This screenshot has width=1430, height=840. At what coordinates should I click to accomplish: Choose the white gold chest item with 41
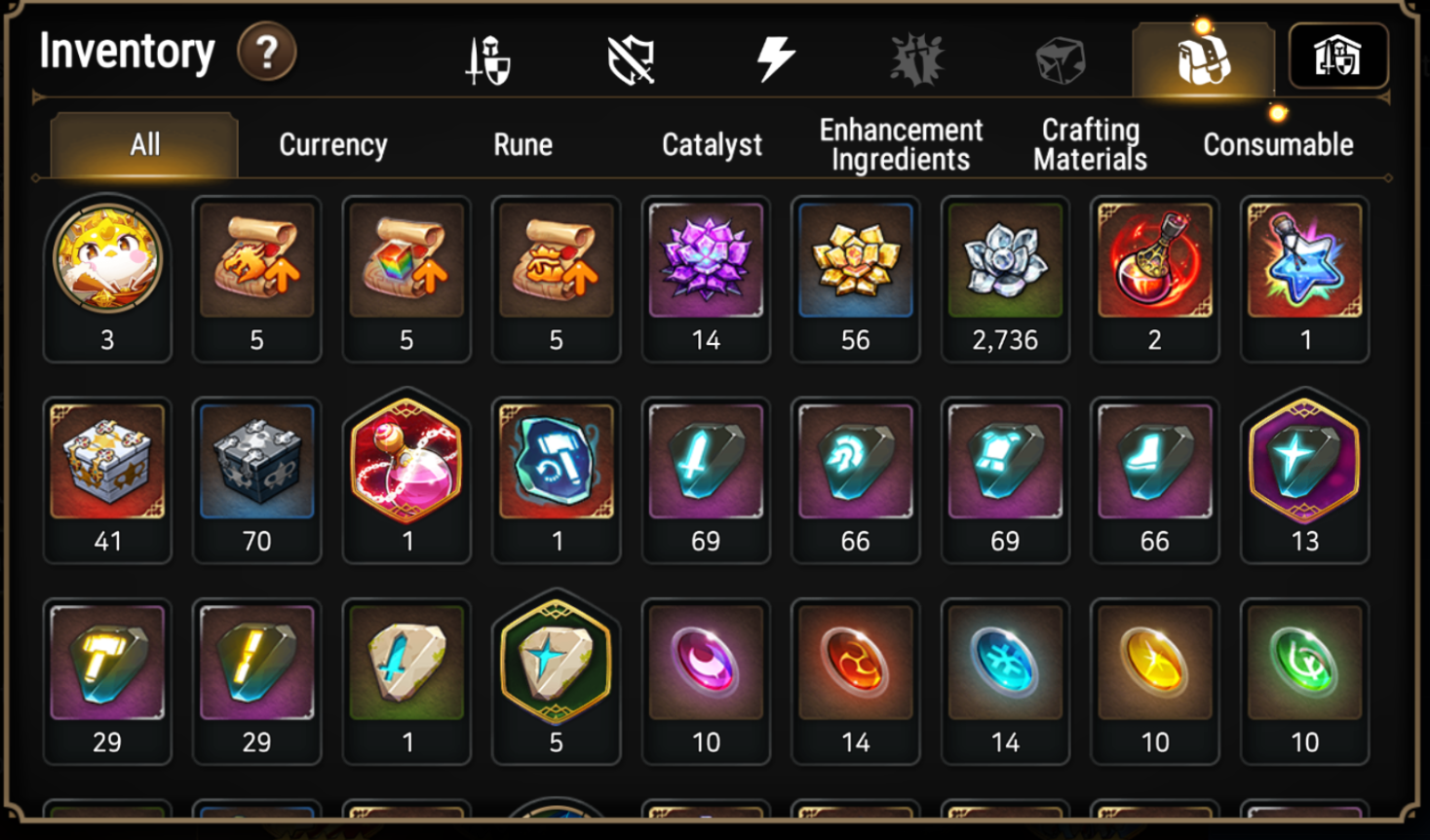(x=107, y=480)
